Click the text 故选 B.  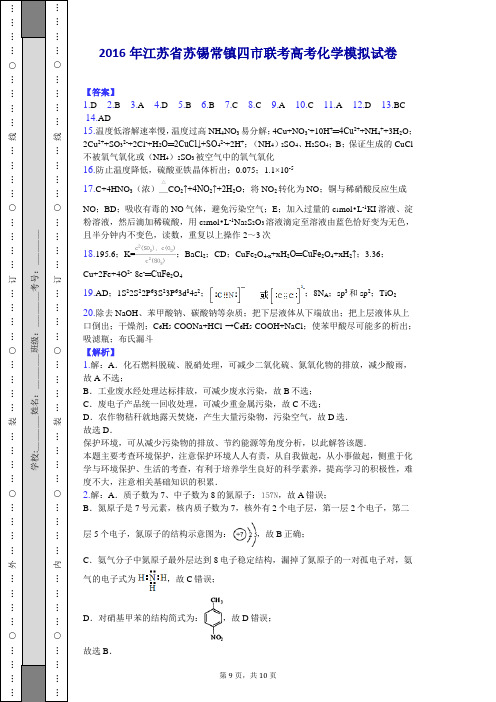98,651
